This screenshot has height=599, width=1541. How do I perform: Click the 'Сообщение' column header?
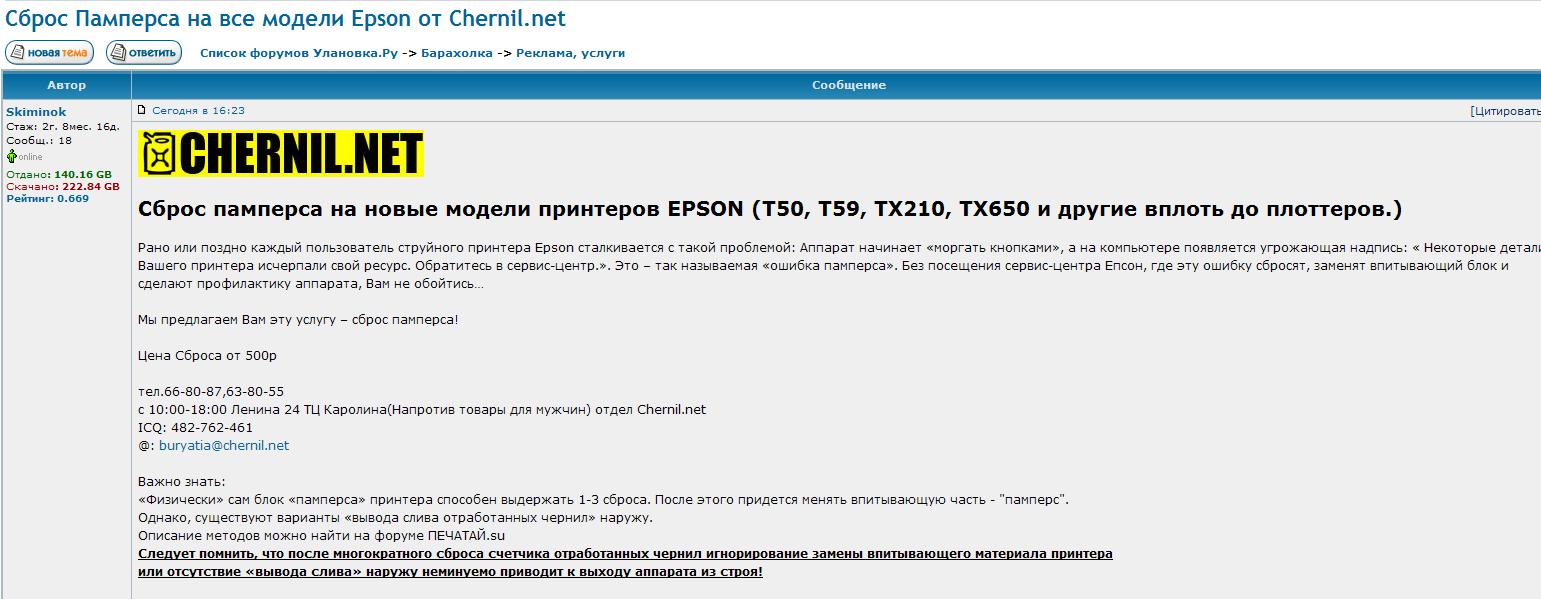(849, 85)
